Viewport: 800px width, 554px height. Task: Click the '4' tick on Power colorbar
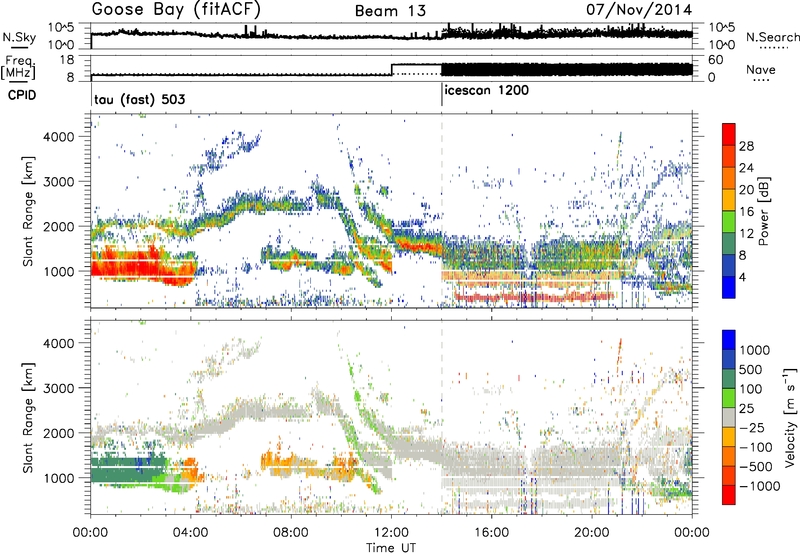click(x=743, y=277)
